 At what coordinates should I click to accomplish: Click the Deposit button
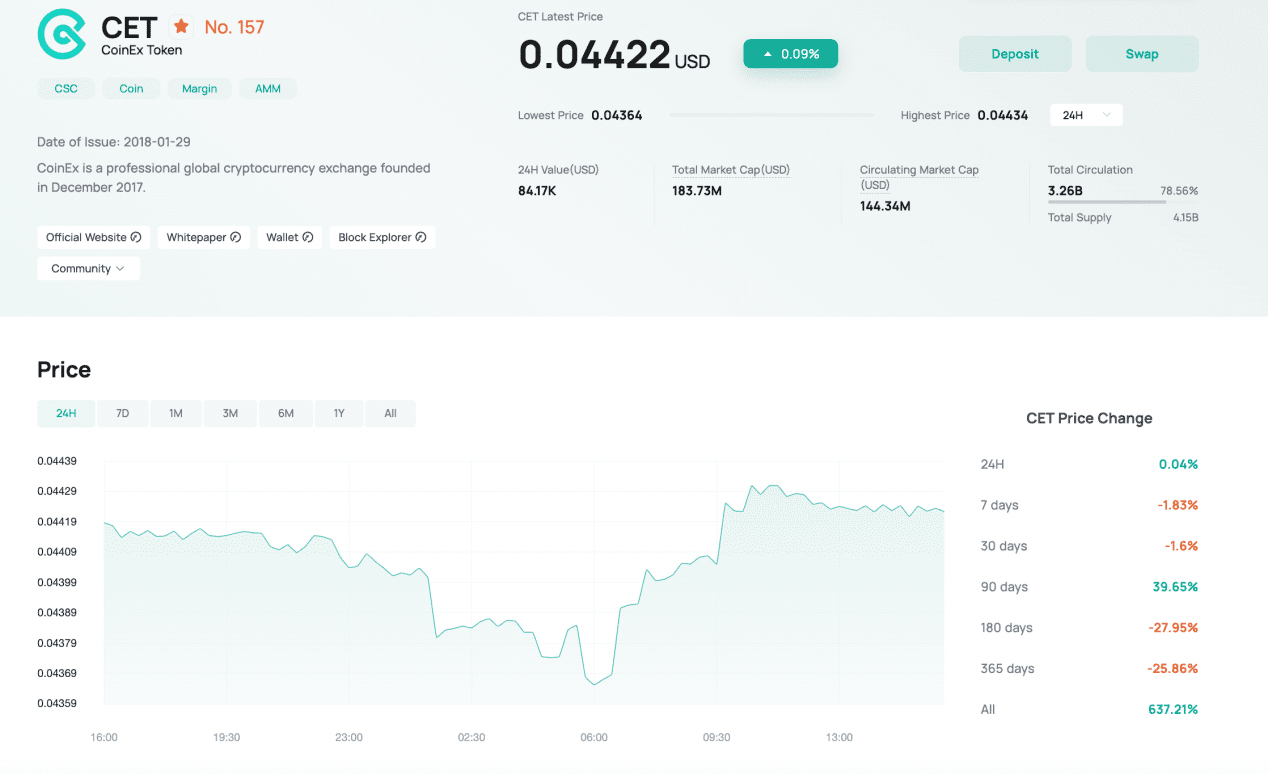(1015, 54)
